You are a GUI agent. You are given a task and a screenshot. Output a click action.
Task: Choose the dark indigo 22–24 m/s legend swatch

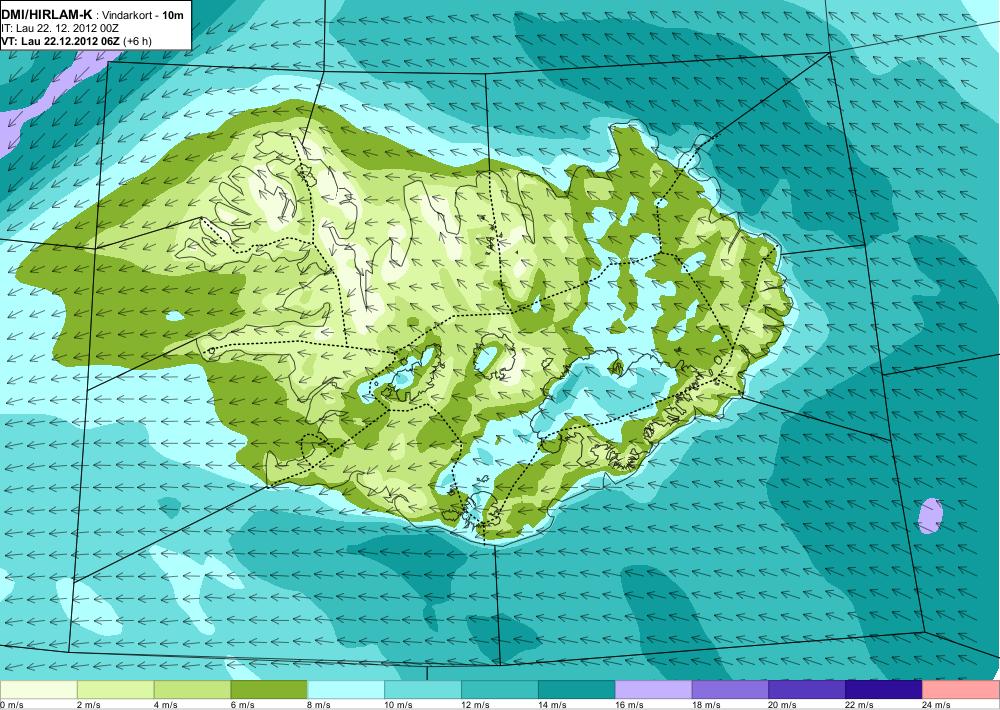(884, 690)
